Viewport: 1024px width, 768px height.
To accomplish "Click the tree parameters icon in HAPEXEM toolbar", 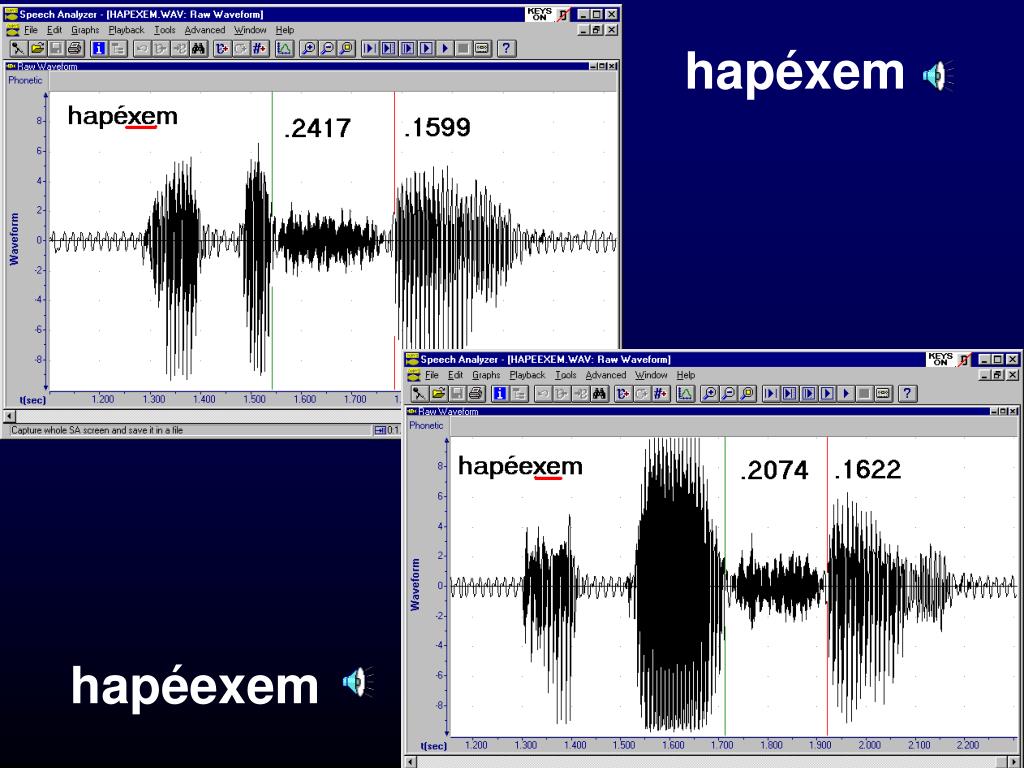I will (118, 48).
